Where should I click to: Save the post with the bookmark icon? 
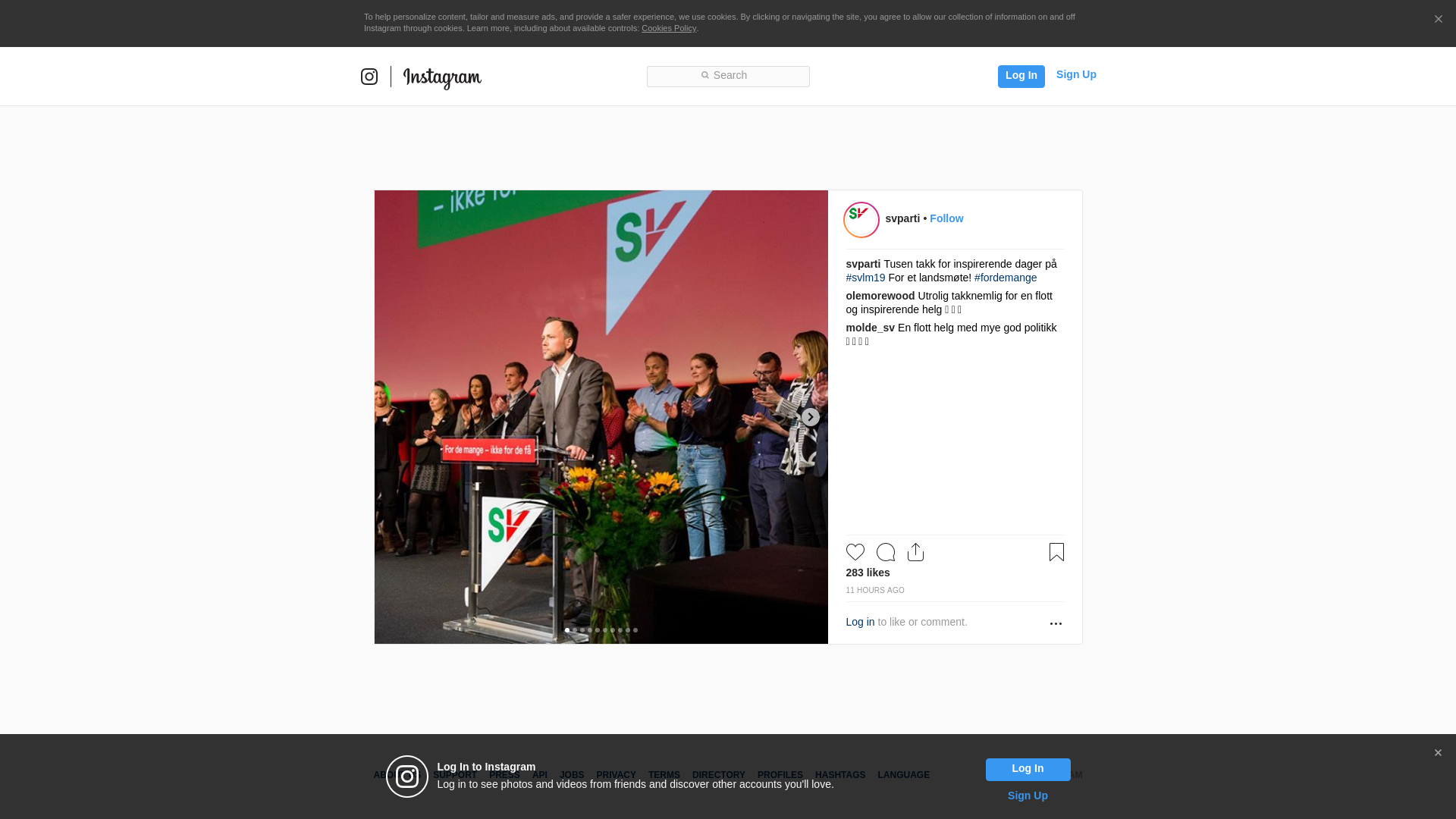[x=1056, y=552]
